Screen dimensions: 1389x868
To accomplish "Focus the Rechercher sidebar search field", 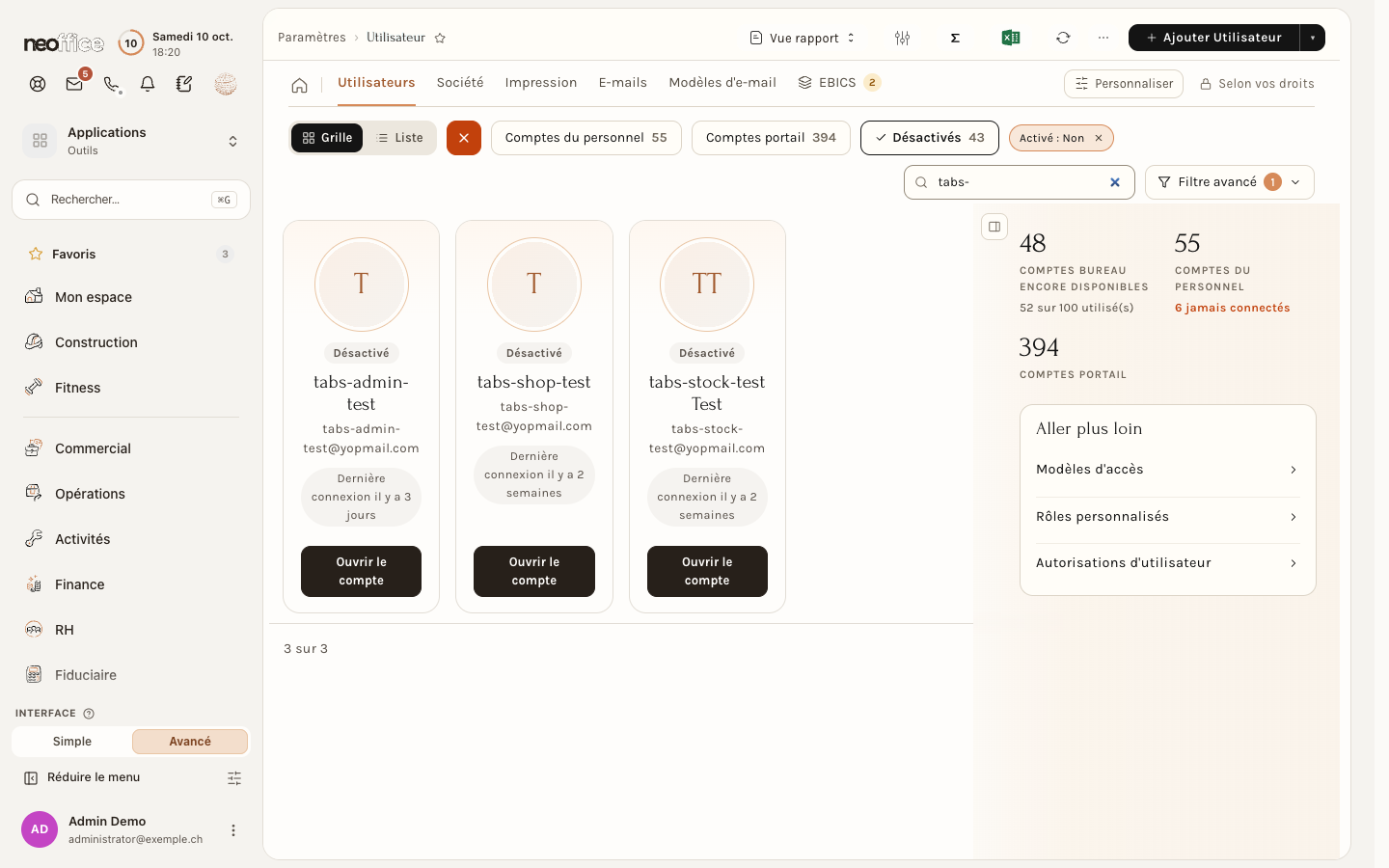I will (131, 200).
